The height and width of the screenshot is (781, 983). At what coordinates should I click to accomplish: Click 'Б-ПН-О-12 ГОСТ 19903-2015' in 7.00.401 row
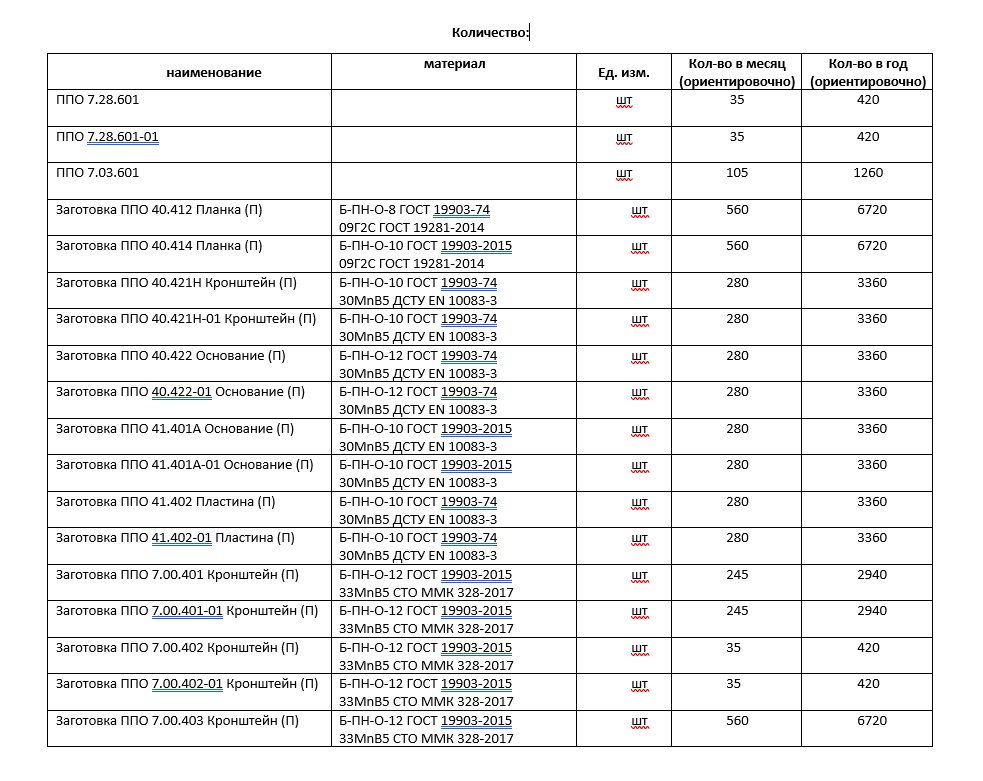coord(426,575)
